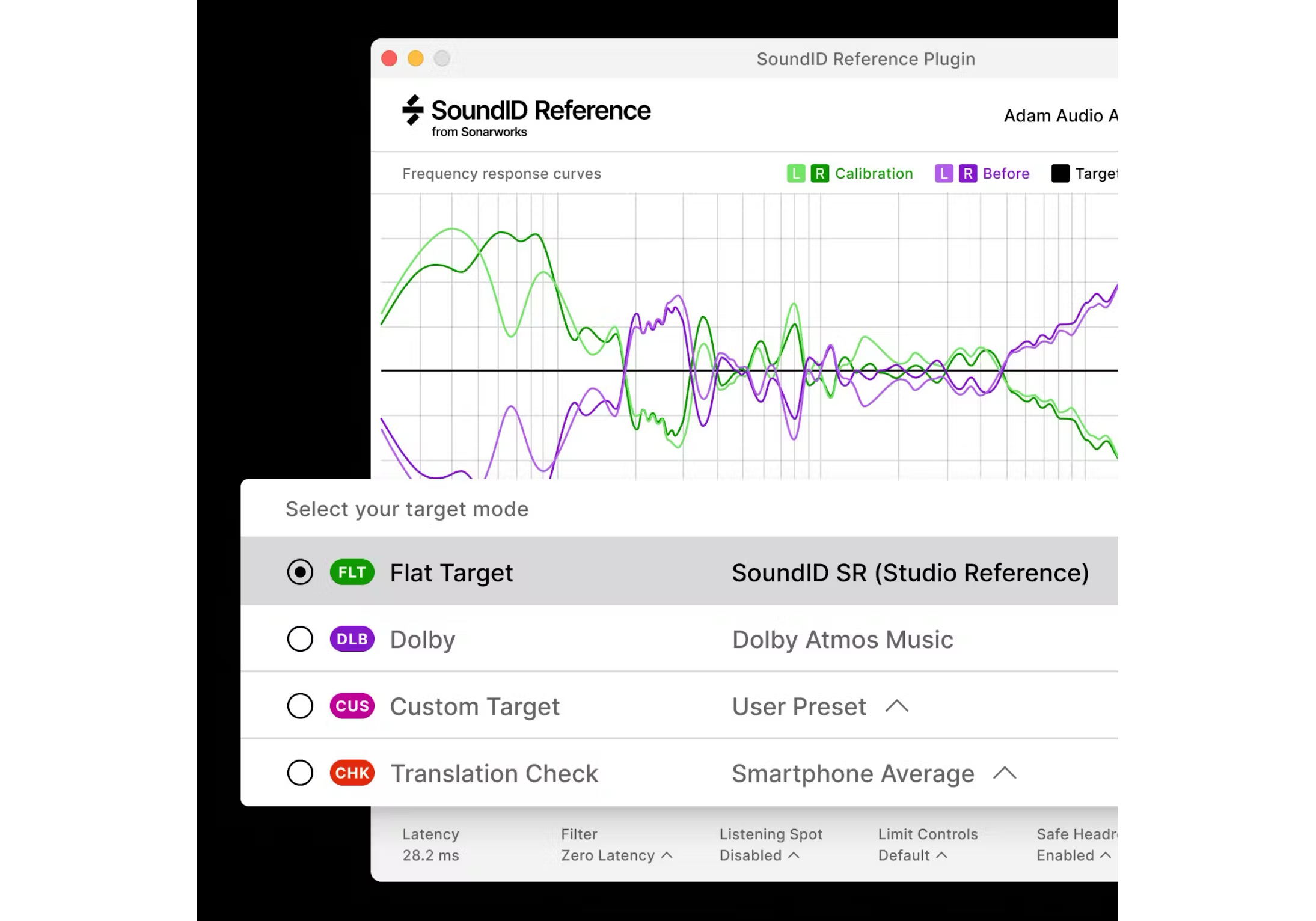Open the Limit Controls Default dropdown

tap(913, 855)
